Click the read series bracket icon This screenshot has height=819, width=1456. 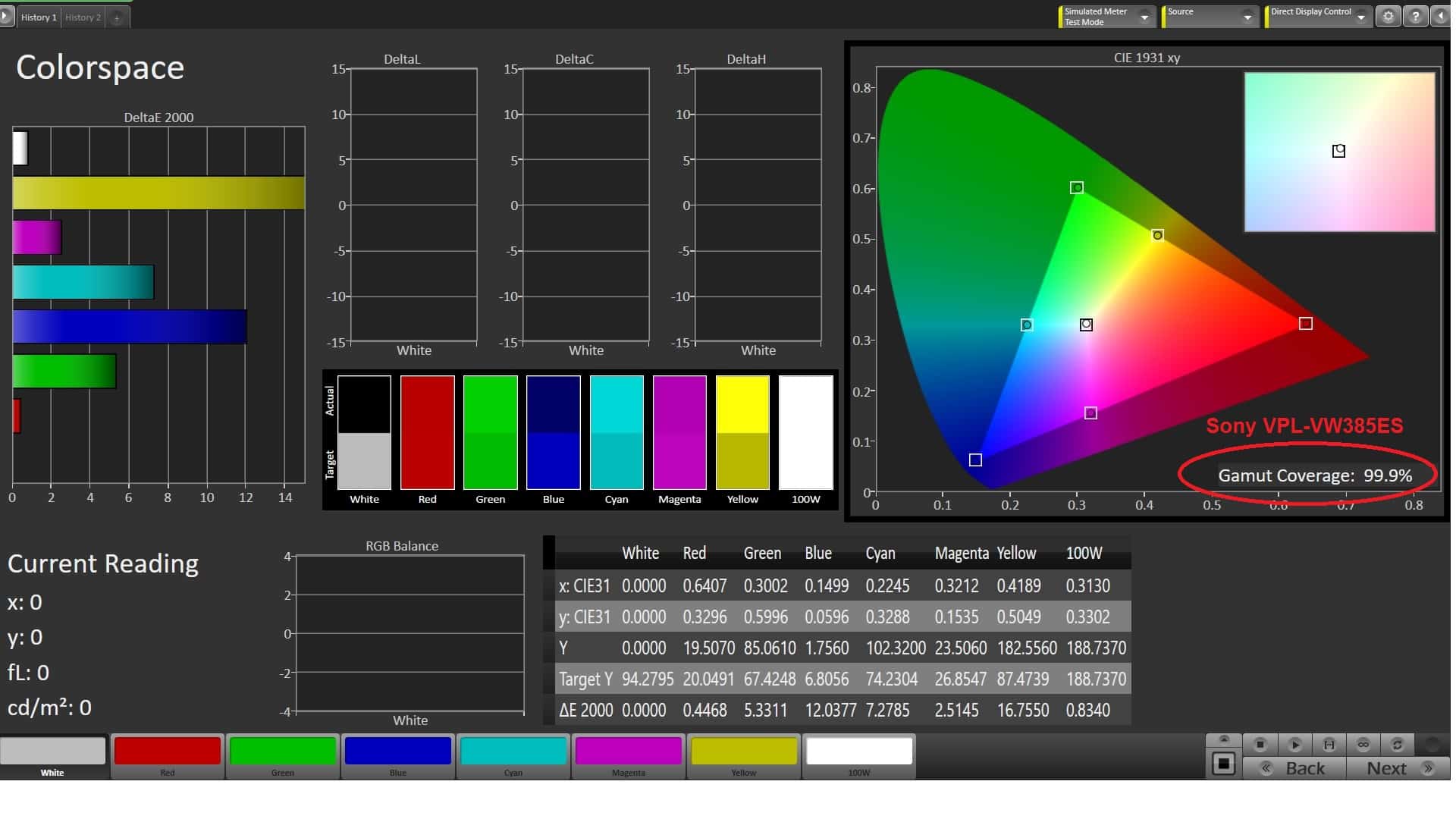click(1329, 745)
